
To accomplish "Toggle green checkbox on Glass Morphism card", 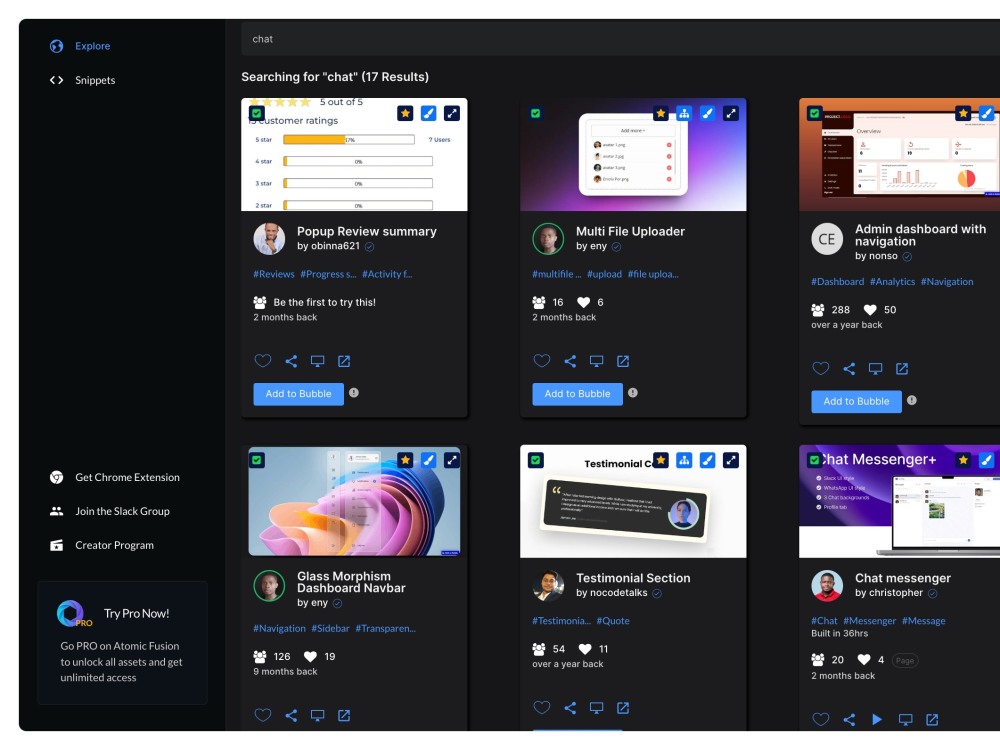I will 256,460.
